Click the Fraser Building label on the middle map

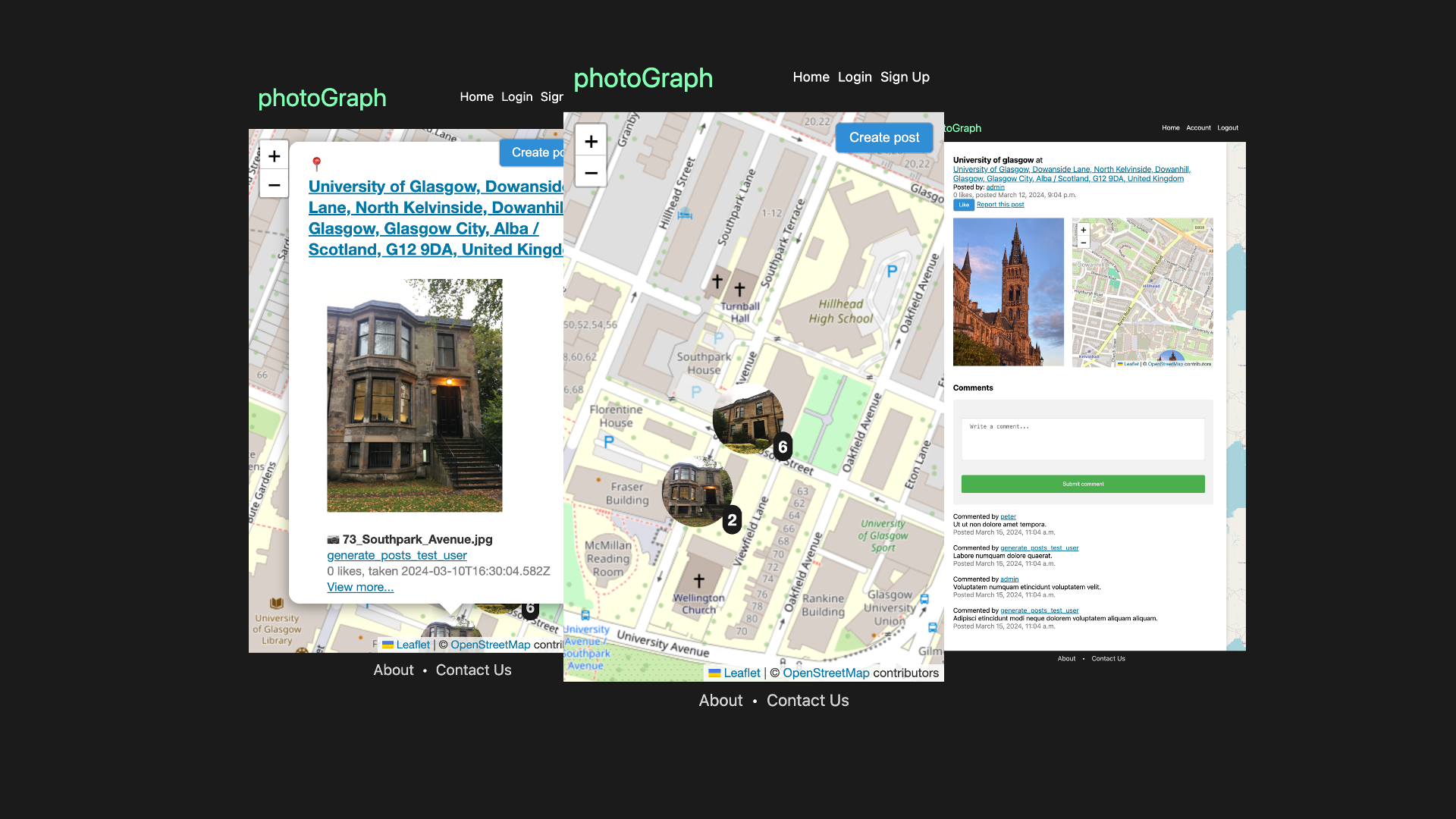coord(627,494)
